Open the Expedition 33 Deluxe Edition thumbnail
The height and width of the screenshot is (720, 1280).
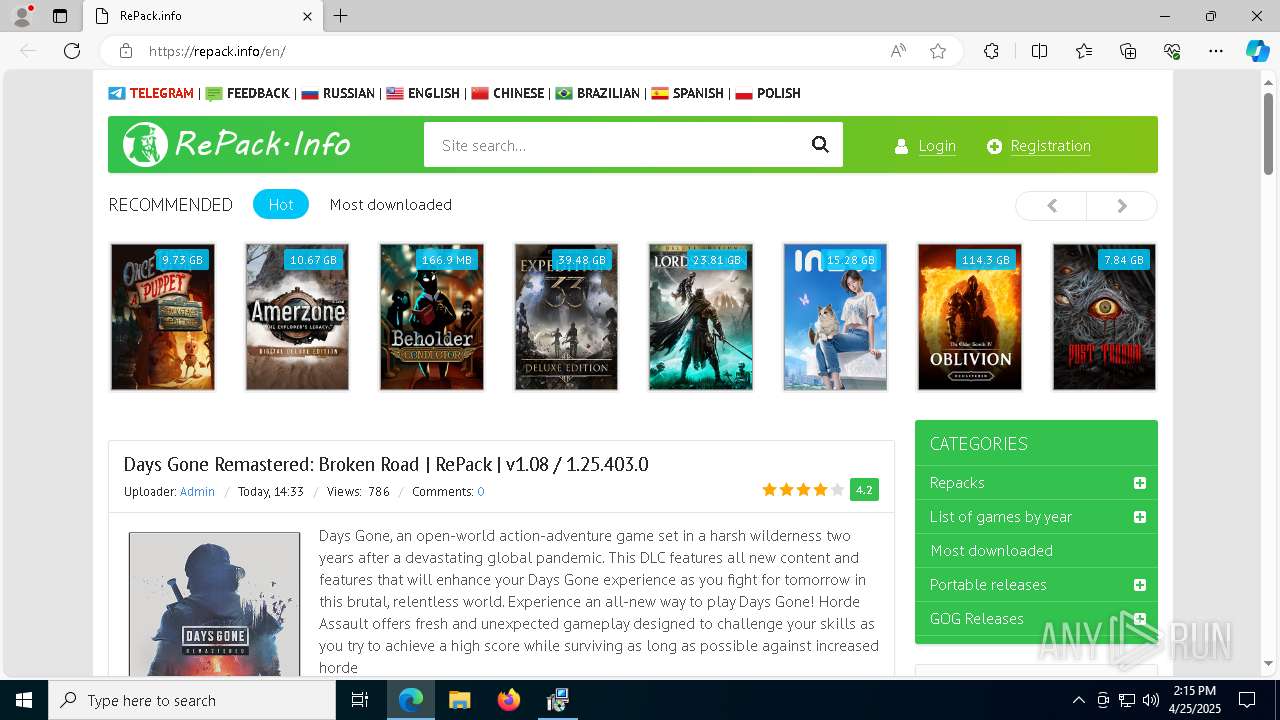point(566,317)
